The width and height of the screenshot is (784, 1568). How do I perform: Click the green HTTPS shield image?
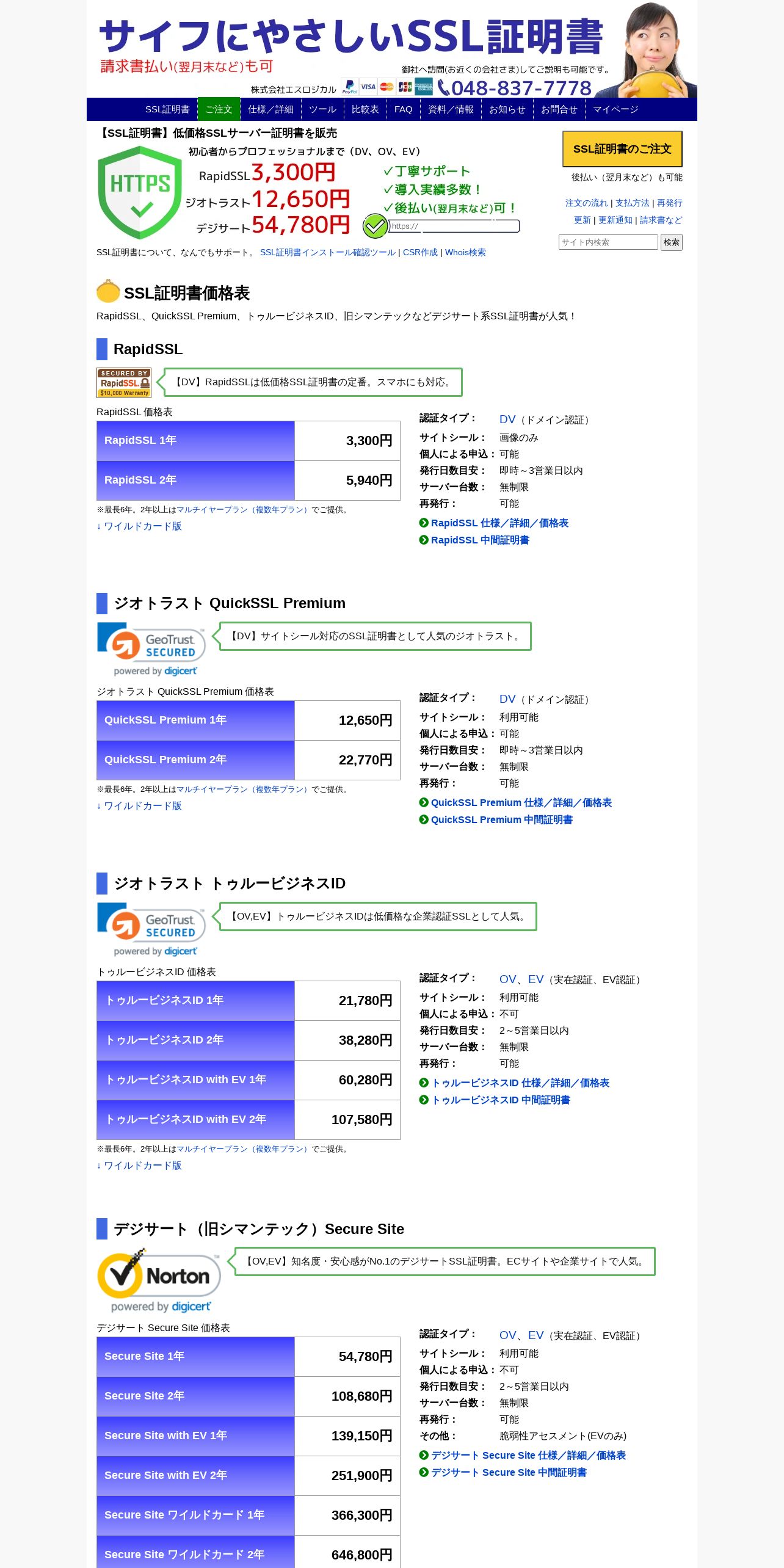point(140,193)
